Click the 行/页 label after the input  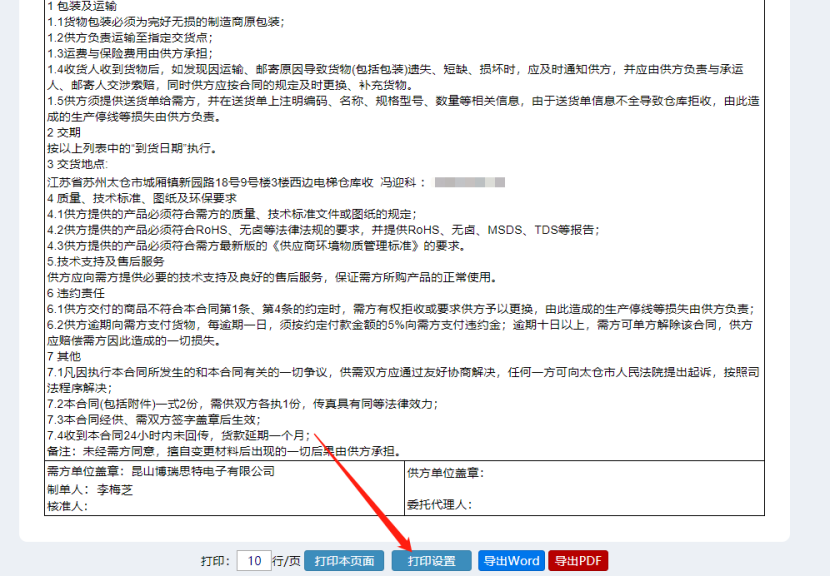[286, 561]
